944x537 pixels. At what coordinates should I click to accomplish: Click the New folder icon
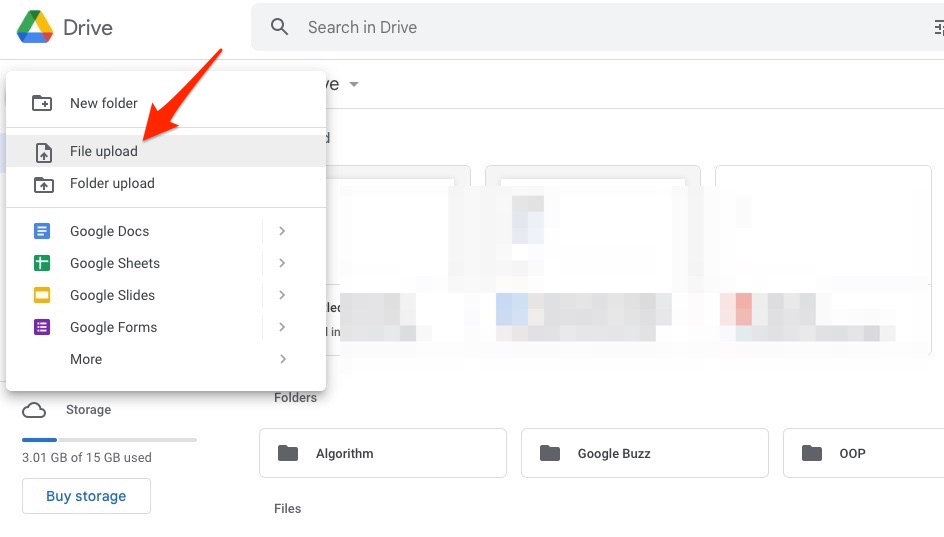click(x=42, y=103)
